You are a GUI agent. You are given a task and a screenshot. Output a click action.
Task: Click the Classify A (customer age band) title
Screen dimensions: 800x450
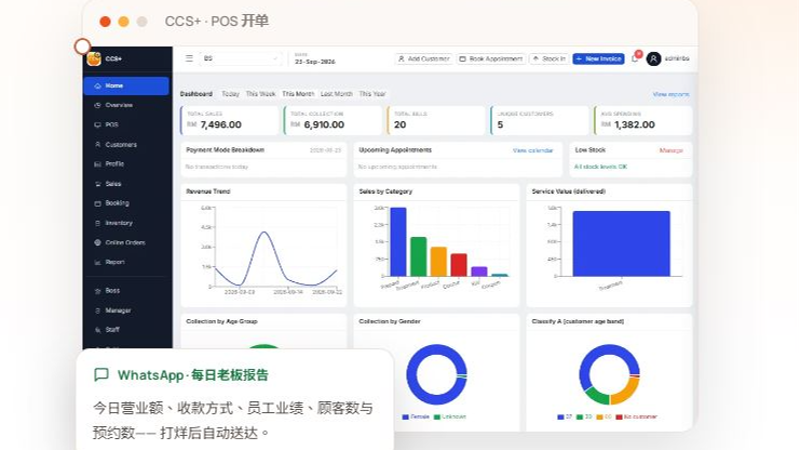(578, 321)
